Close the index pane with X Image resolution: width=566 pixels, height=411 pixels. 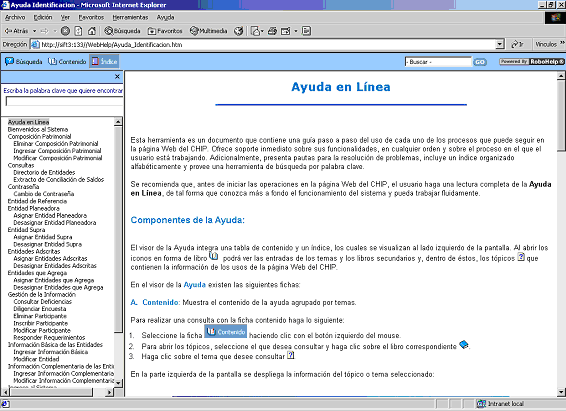pyautogui.click(x=117, y=76)
